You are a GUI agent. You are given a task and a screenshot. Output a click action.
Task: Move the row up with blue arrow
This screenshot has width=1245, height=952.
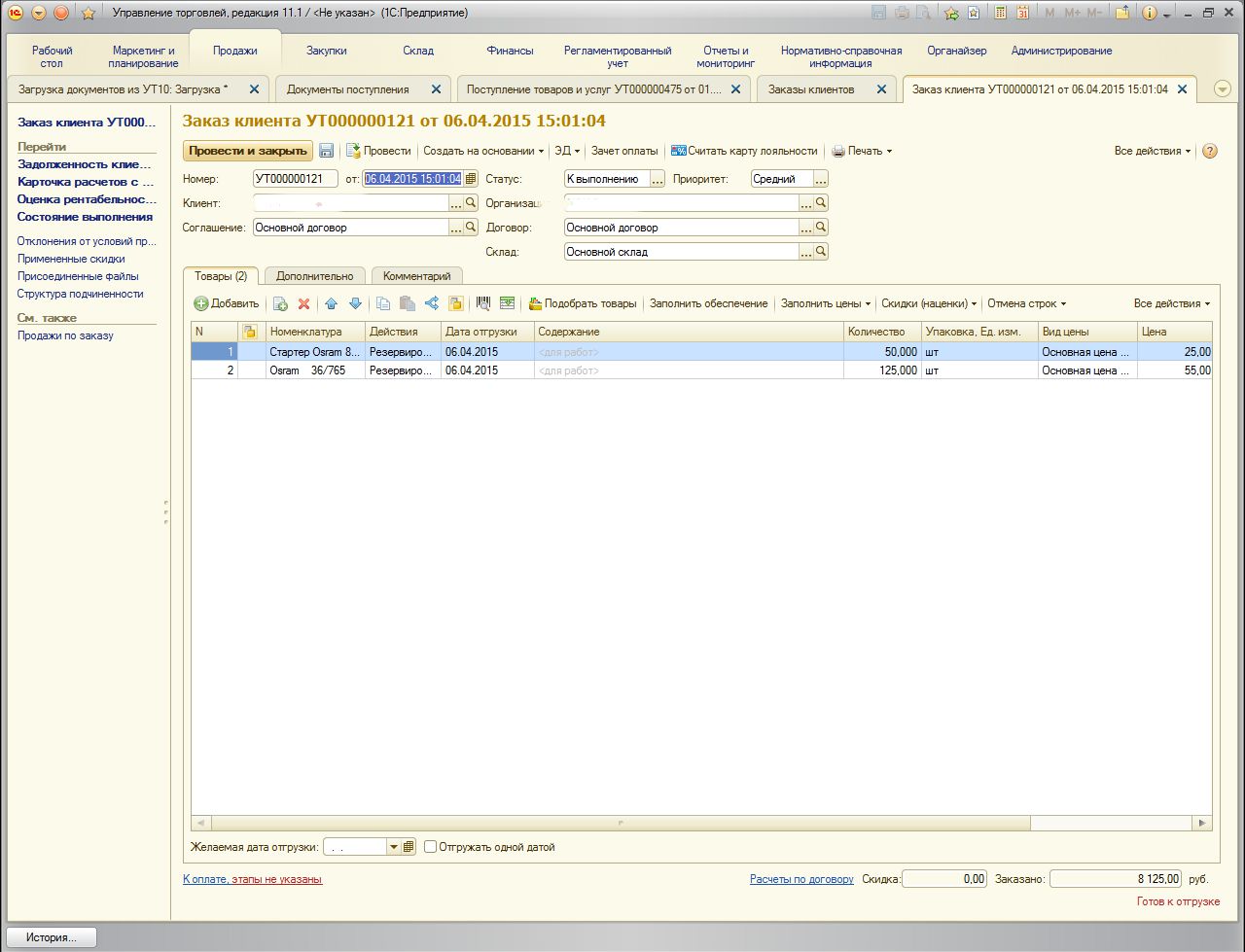(331, 303)
